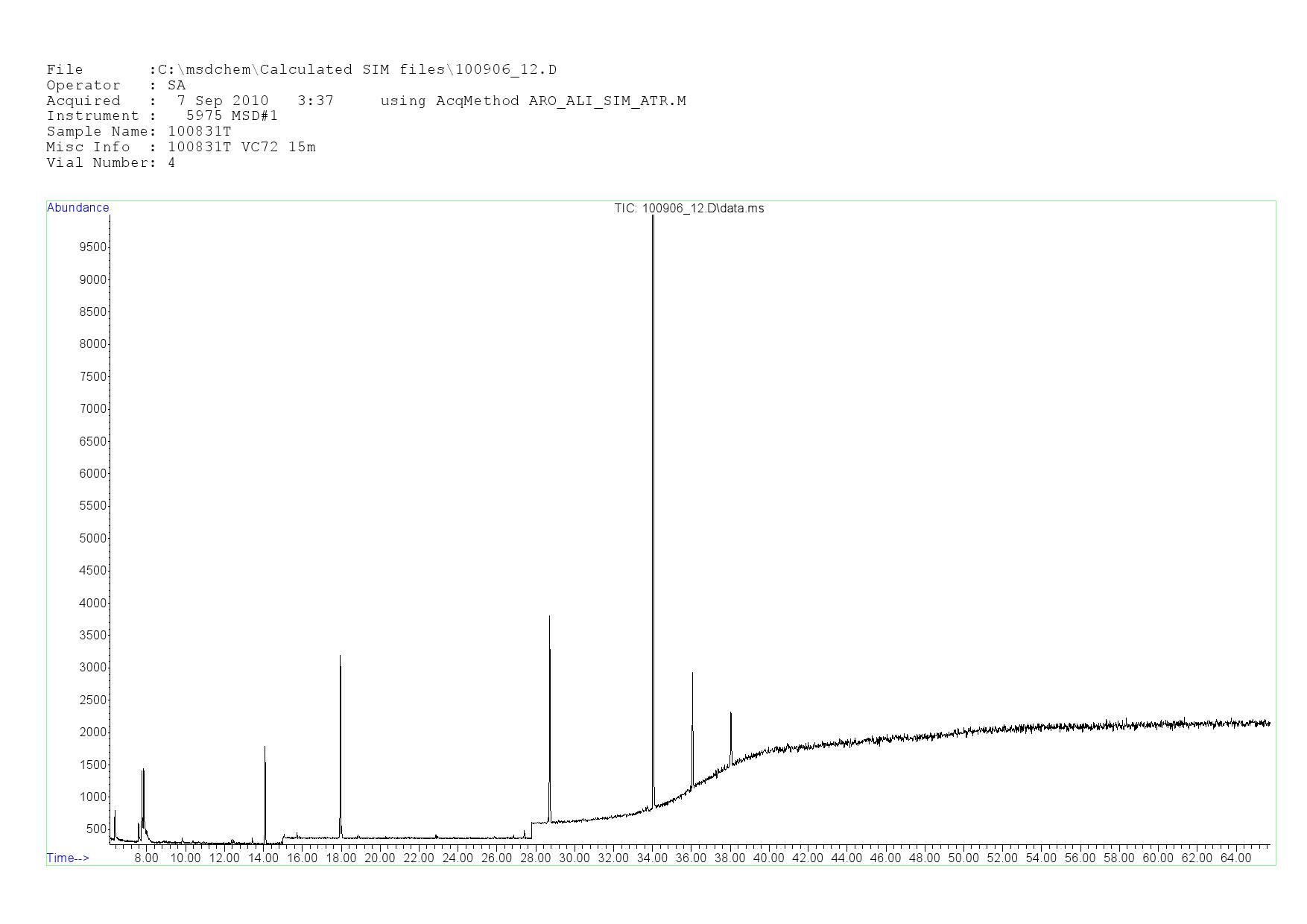1307x924 pixels.
Task: Click the 64.00 time axis label
Action: tap(1235, 858)
